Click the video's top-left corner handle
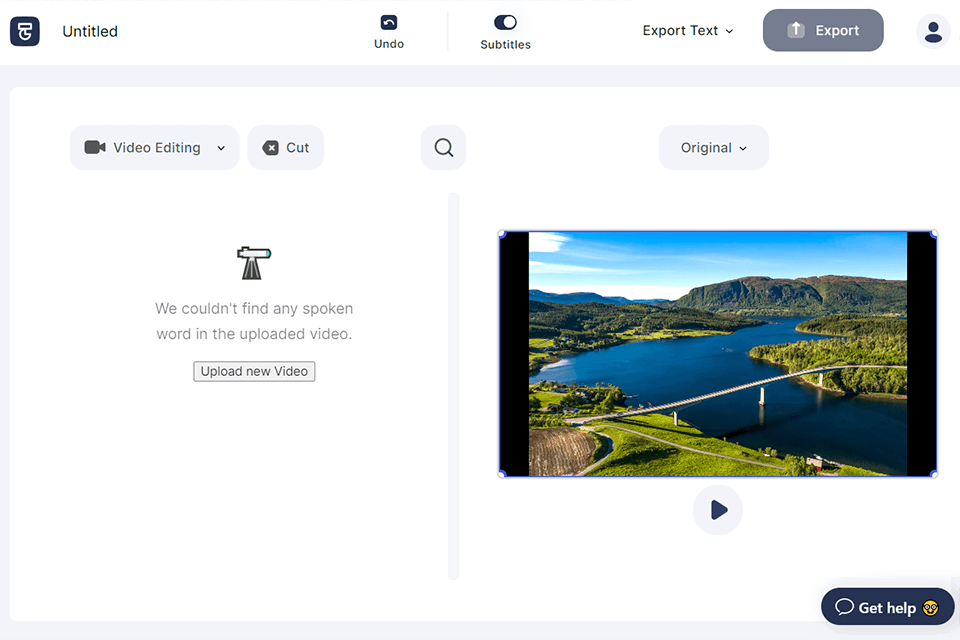 pyautogui.click(x=502, y=234)
